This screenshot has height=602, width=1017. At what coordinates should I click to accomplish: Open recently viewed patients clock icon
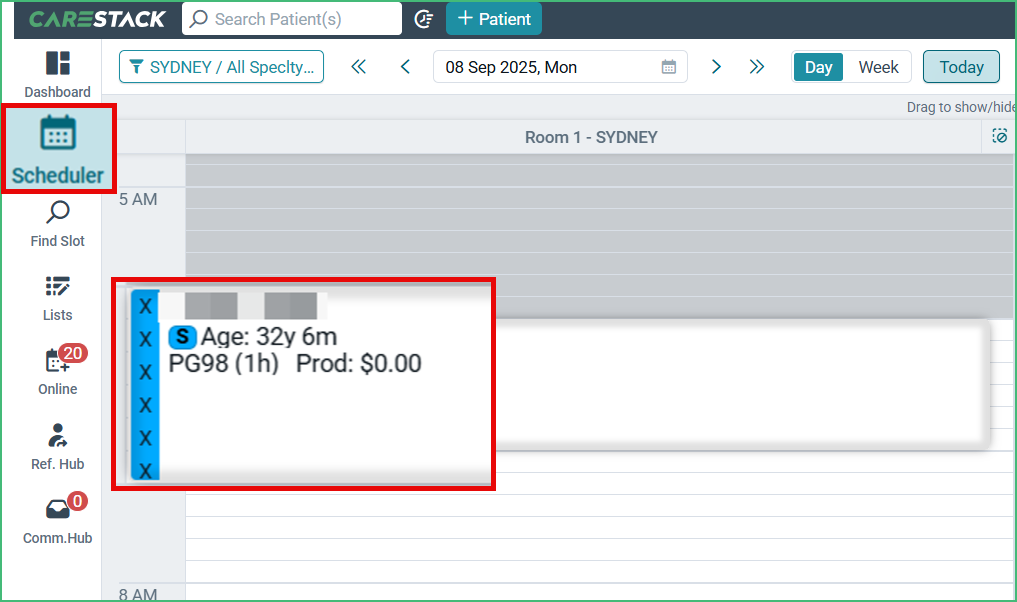pos(423,18)
